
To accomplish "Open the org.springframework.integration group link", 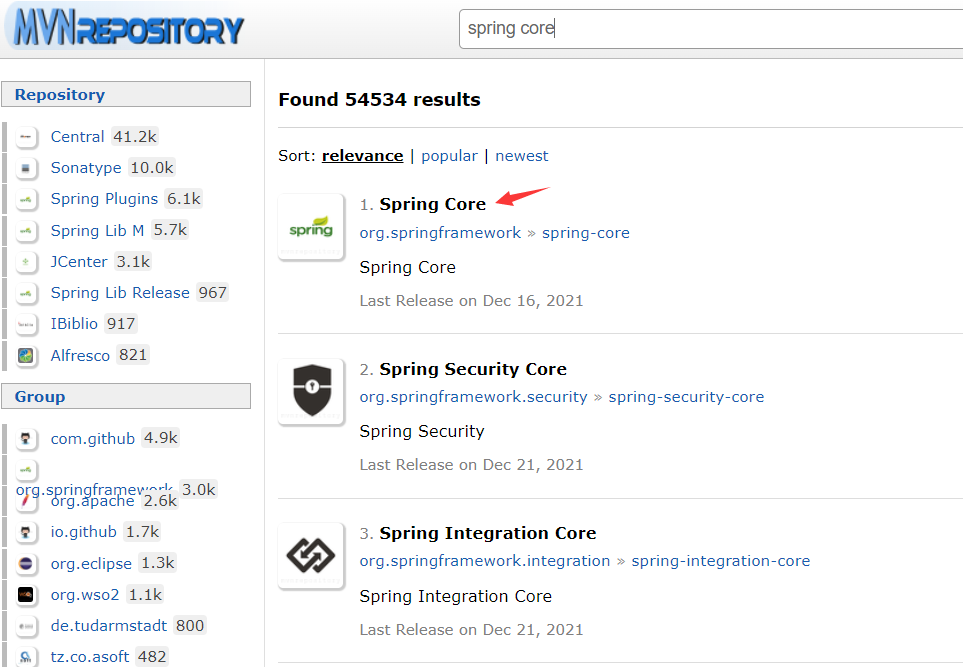I will coord(485,561).
